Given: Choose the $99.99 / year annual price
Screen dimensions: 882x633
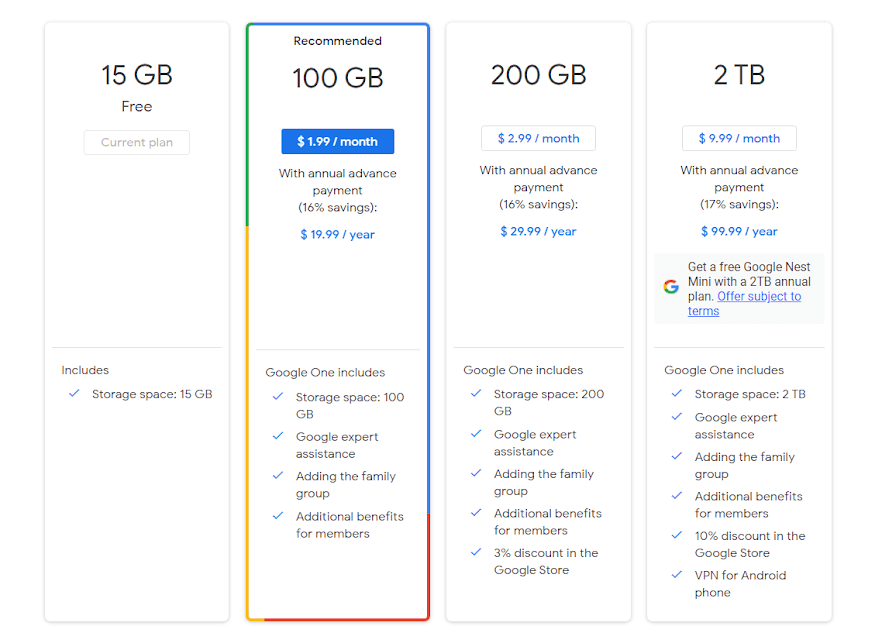Looking at the screenshot, I should 739,232.
